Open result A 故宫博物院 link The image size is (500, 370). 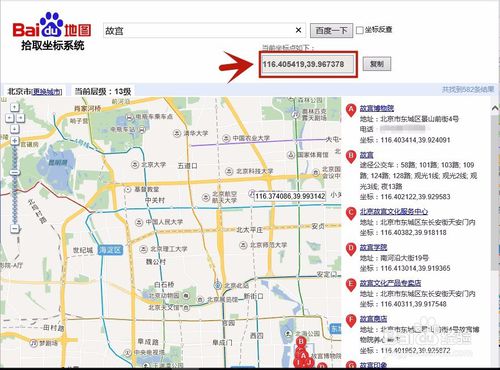[377, 108]
